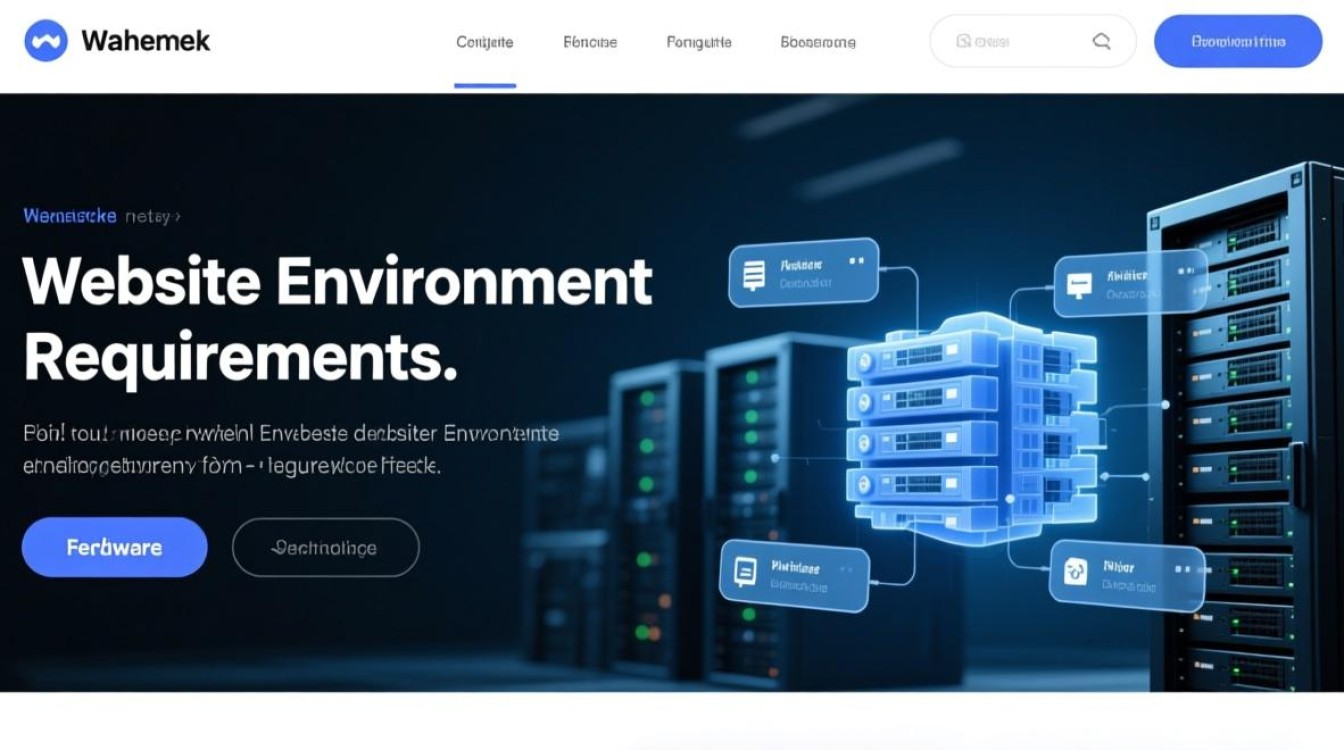1344x750 pixels.
Task: Open the Fencise navigation item
Action: (590, 42)
